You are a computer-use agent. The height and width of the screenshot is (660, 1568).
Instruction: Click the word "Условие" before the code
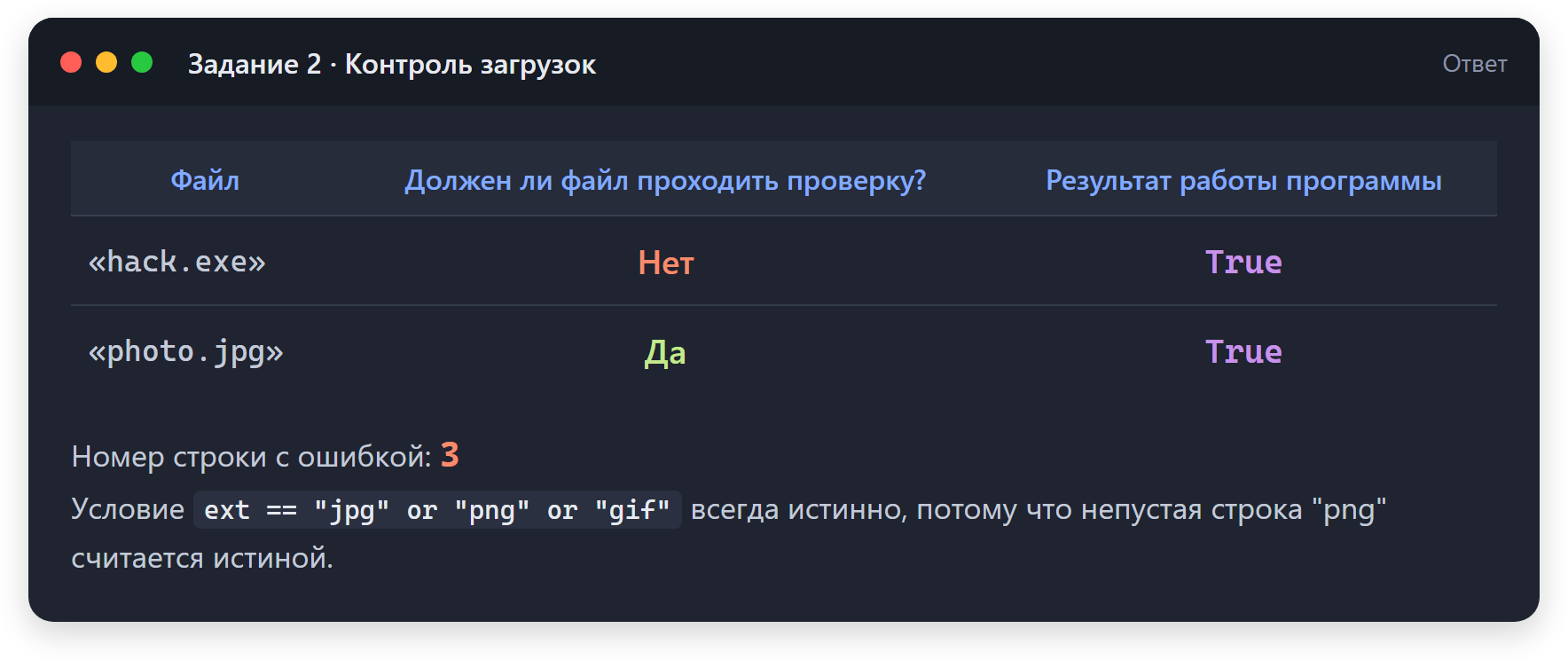(x=128, y=510)
